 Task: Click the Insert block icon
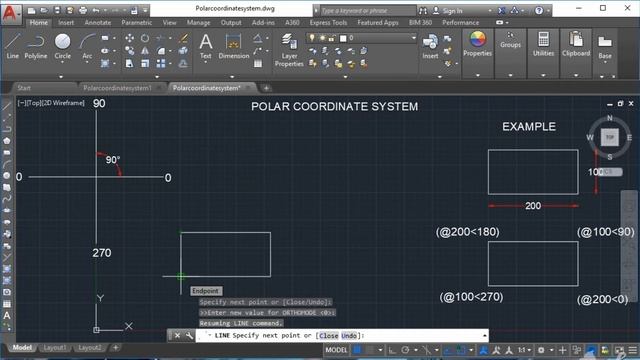pos(430,47)
